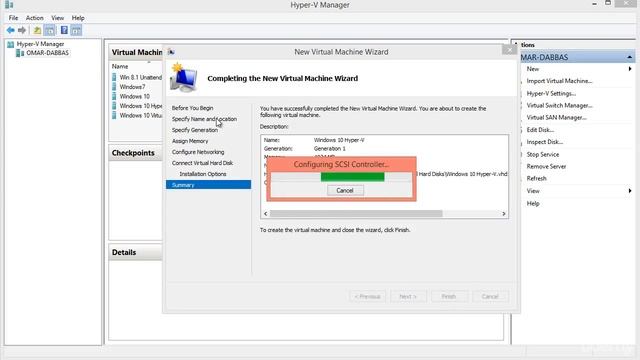640x360 pixels.
Task: Select the Summary step
Action: [208, 185]
